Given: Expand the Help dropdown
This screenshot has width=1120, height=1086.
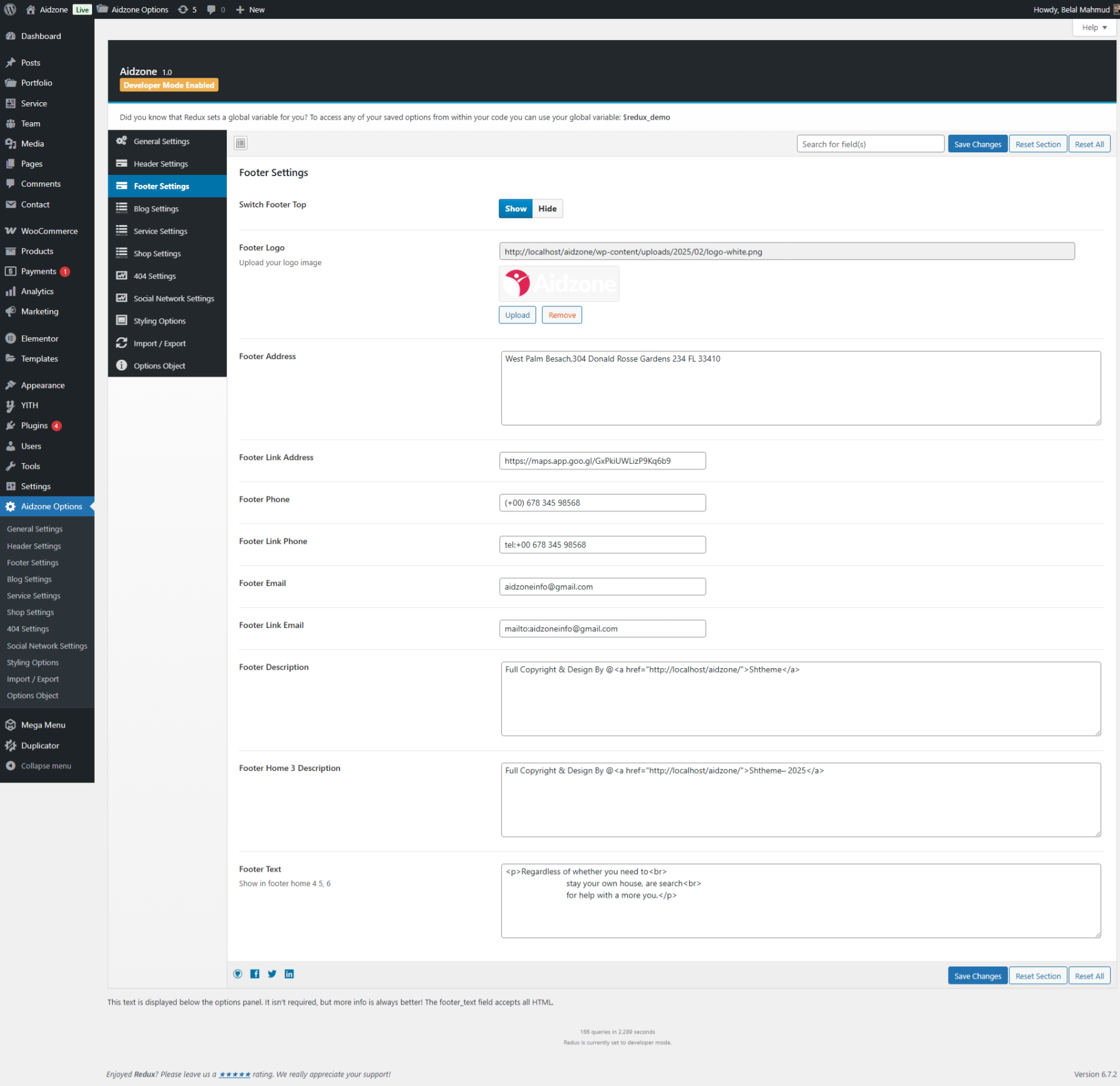Looking at the screenshot, I should pos(1094,28).
